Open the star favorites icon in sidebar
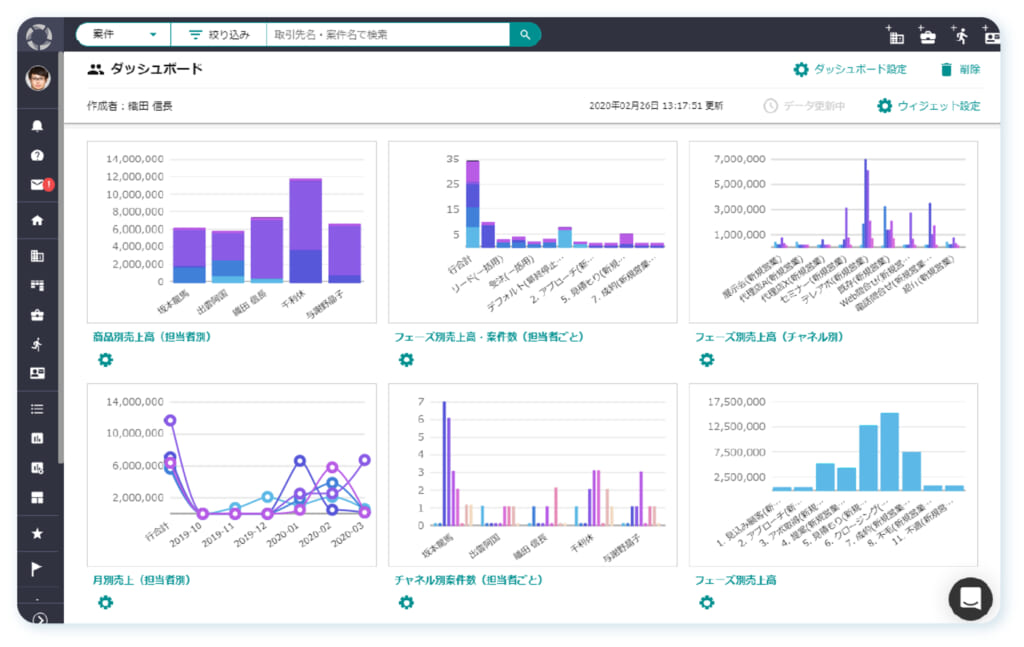The width and height of the screenshot is (1024, 647). [38, 533]
